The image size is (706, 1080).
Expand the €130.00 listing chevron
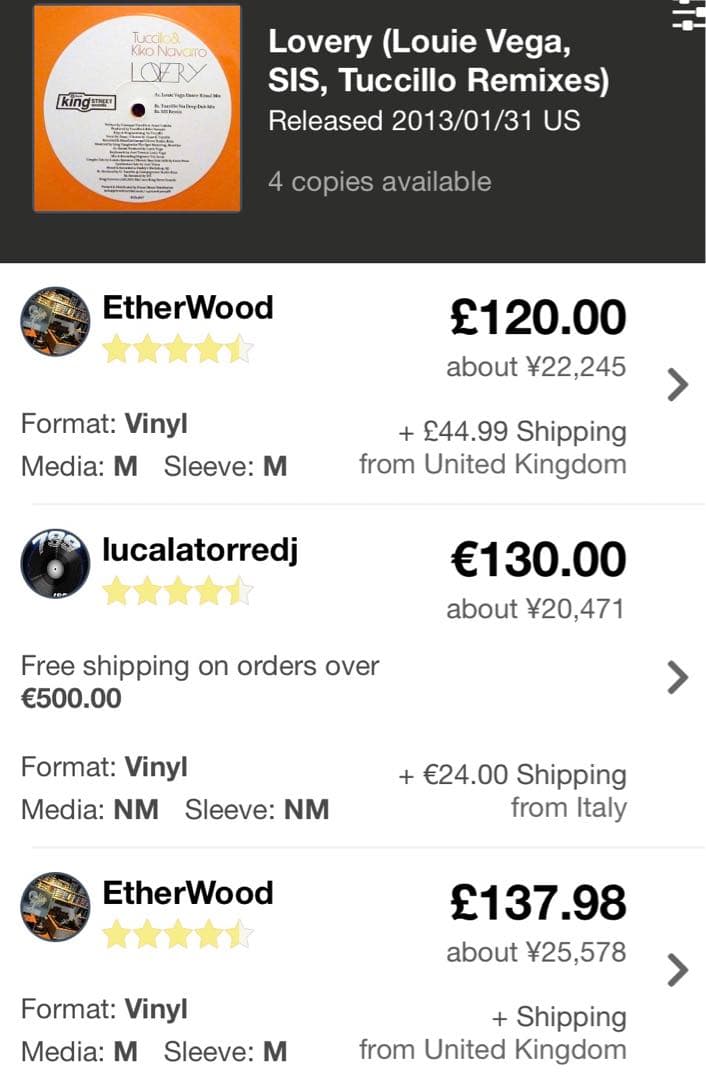click(677, 678)
